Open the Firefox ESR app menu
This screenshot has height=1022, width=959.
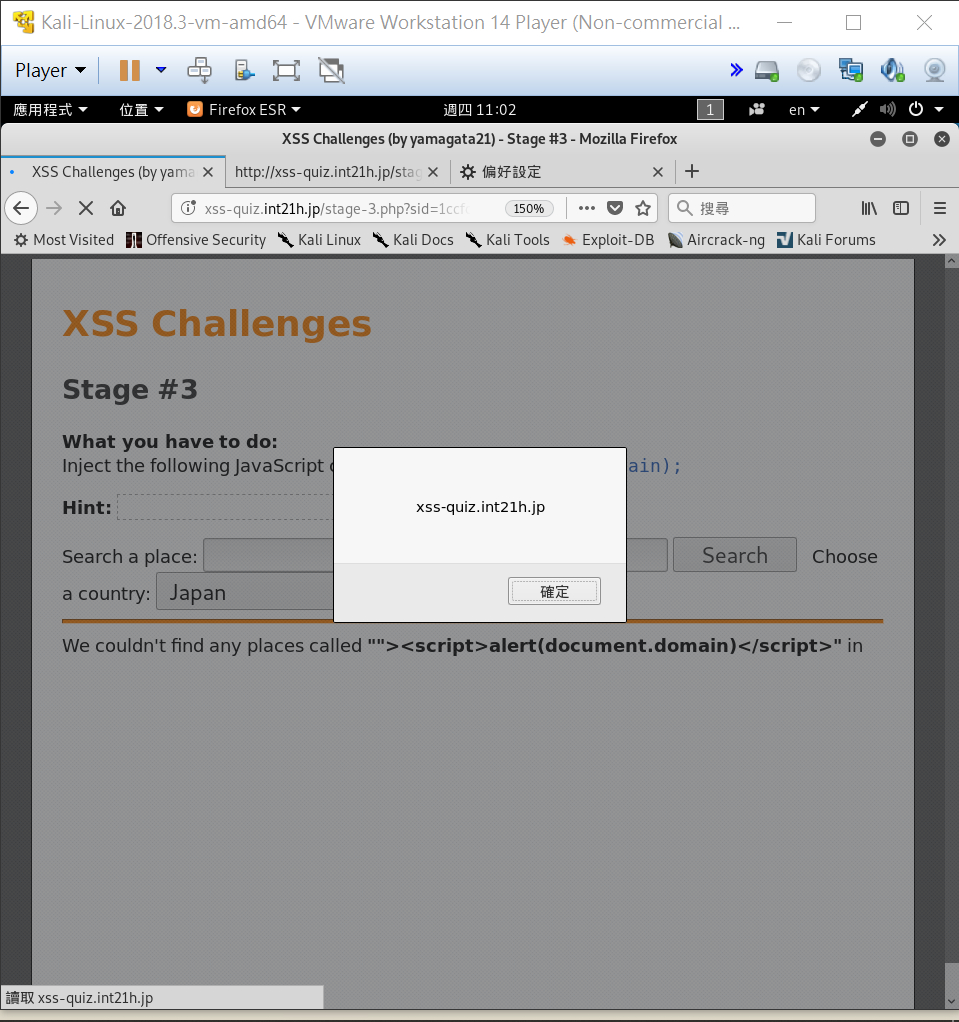click(x=244, y=110)
